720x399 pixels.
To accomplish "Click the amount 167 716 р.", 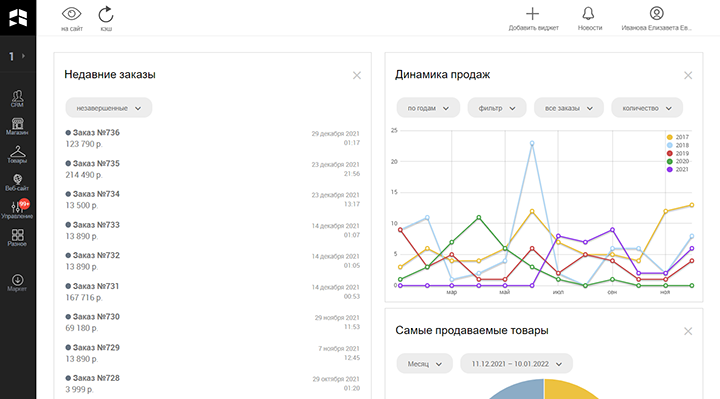I will pos(84,298).
